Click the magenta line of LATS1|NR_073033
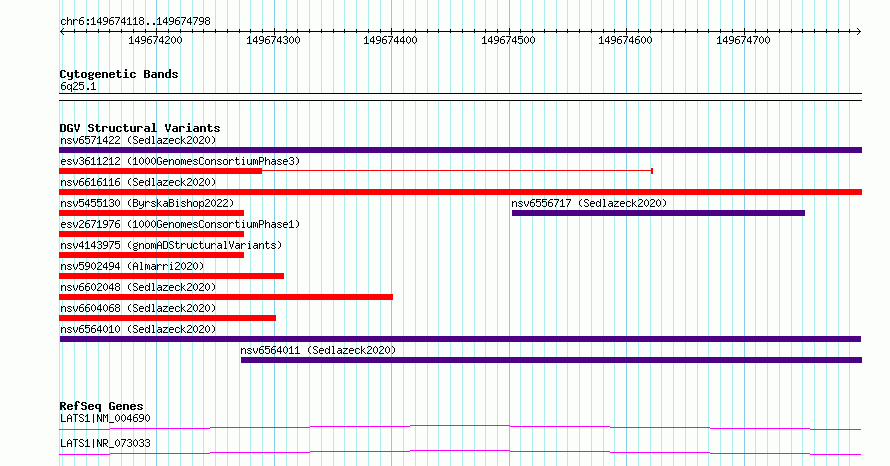 point(460,452)
